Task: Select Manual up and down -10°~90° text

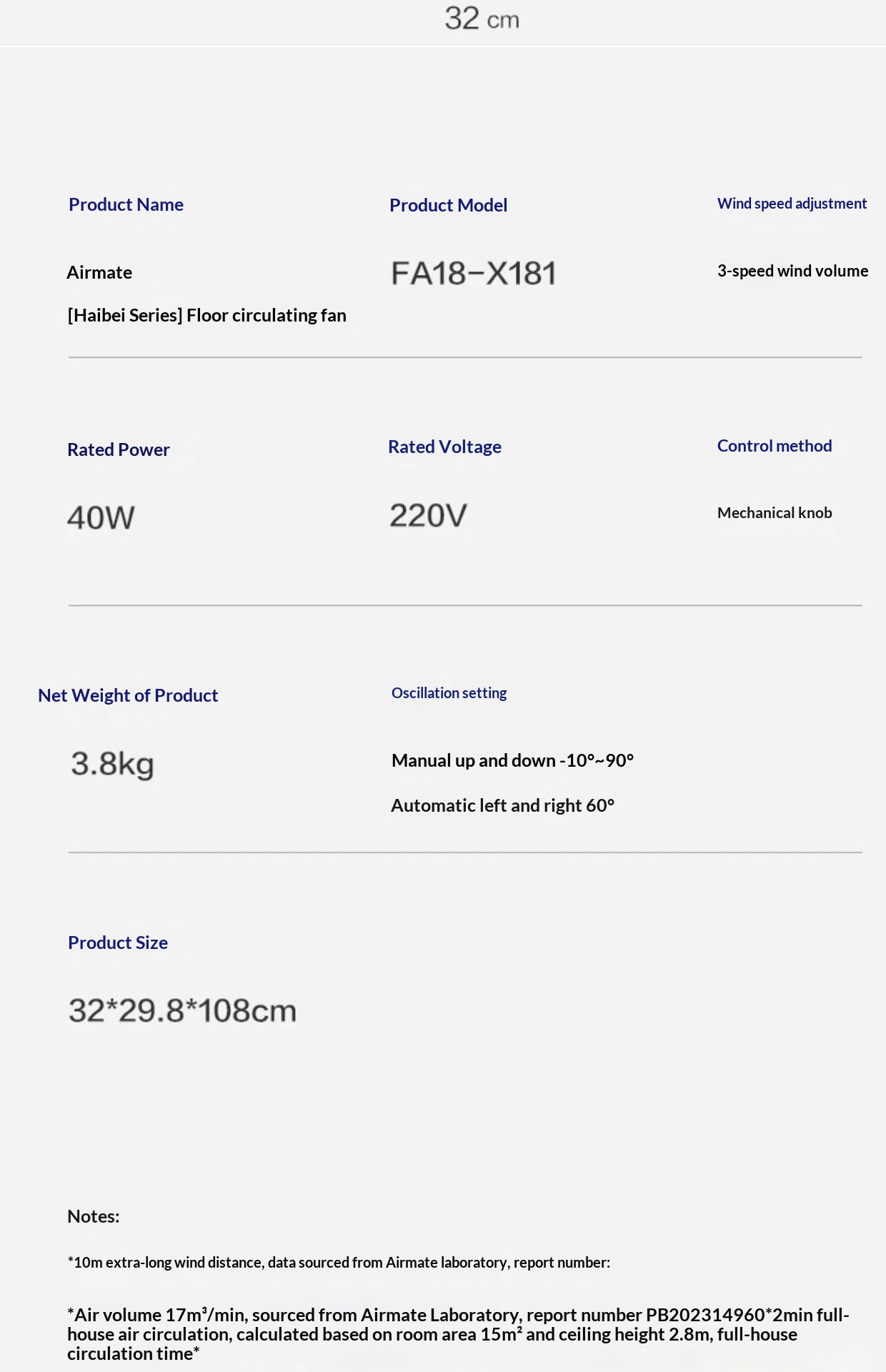Action: pyautogui.click(x=512, y=760)
